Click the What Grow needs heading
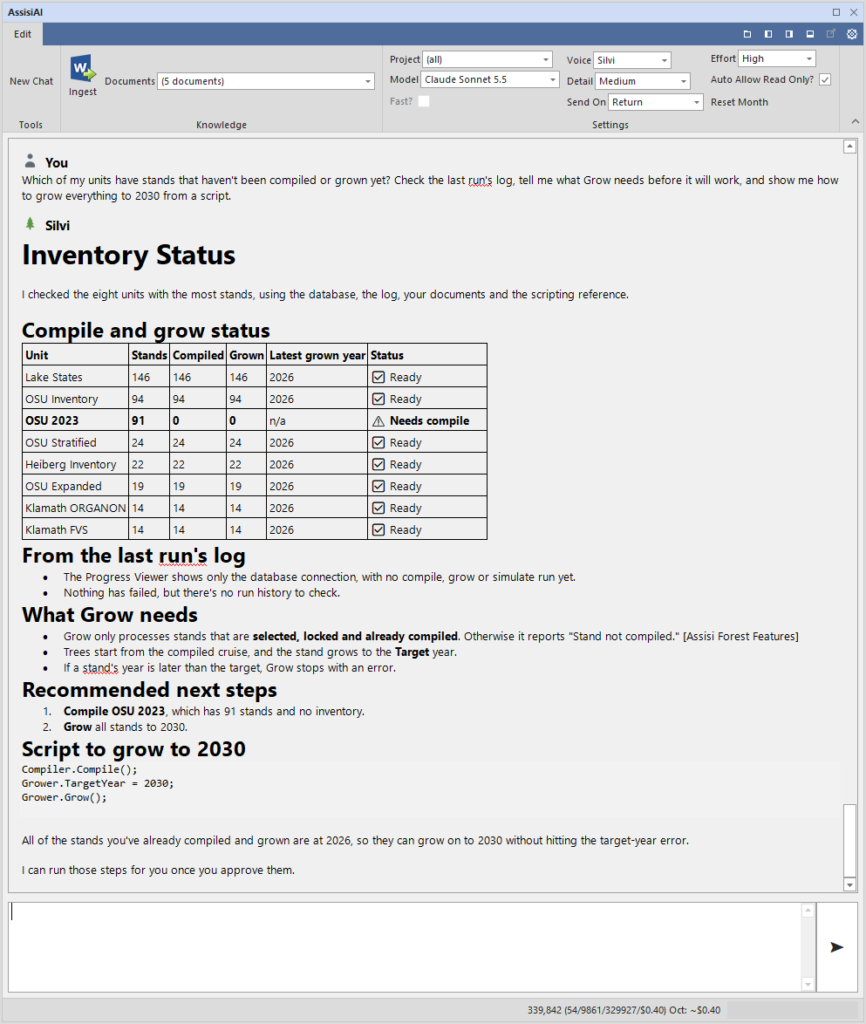This screenshot has height=1024, width=866. coord(110,615)
